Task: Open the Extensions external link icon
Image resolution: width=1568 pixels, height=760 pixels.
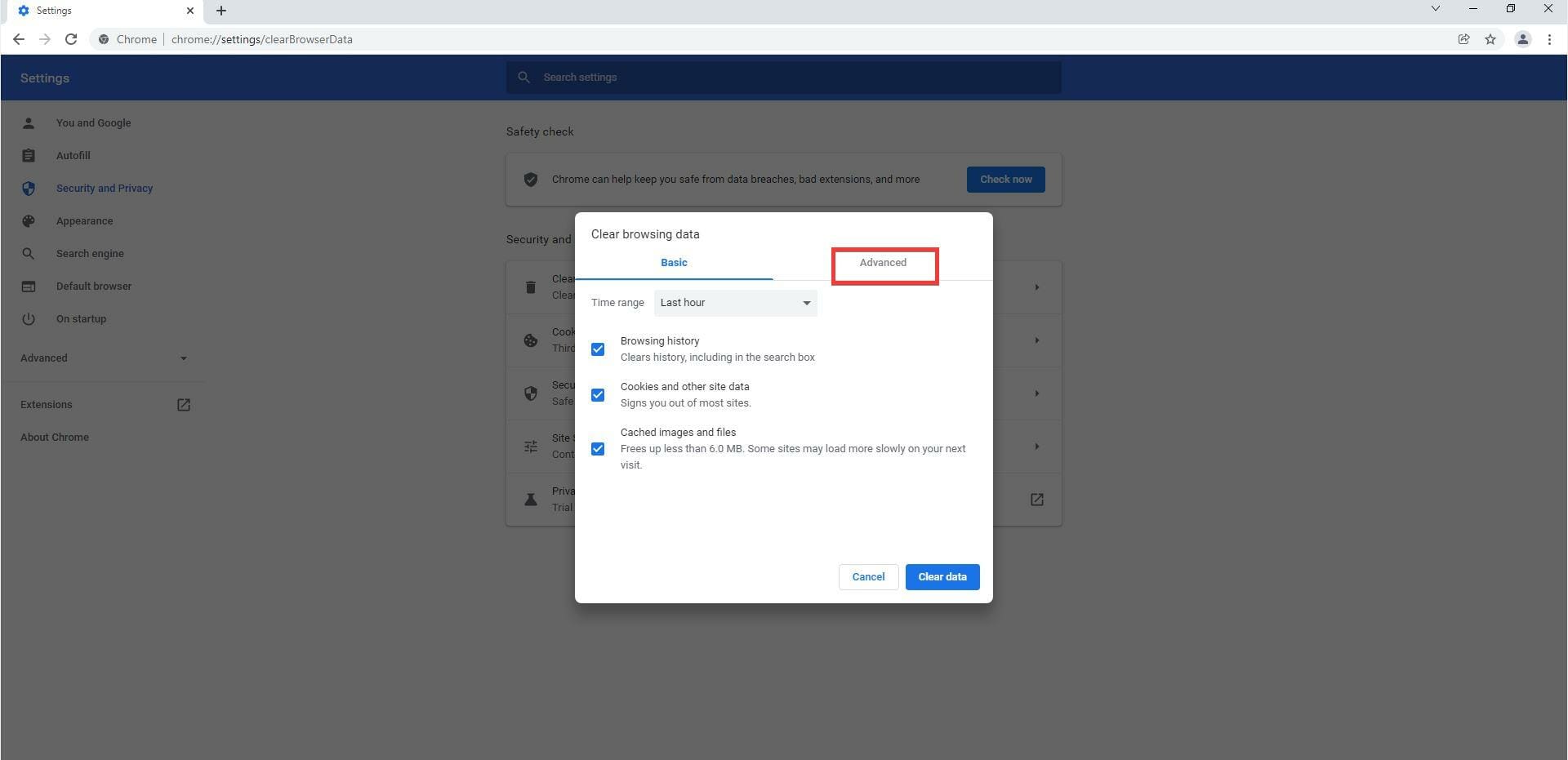Action: 184,405
